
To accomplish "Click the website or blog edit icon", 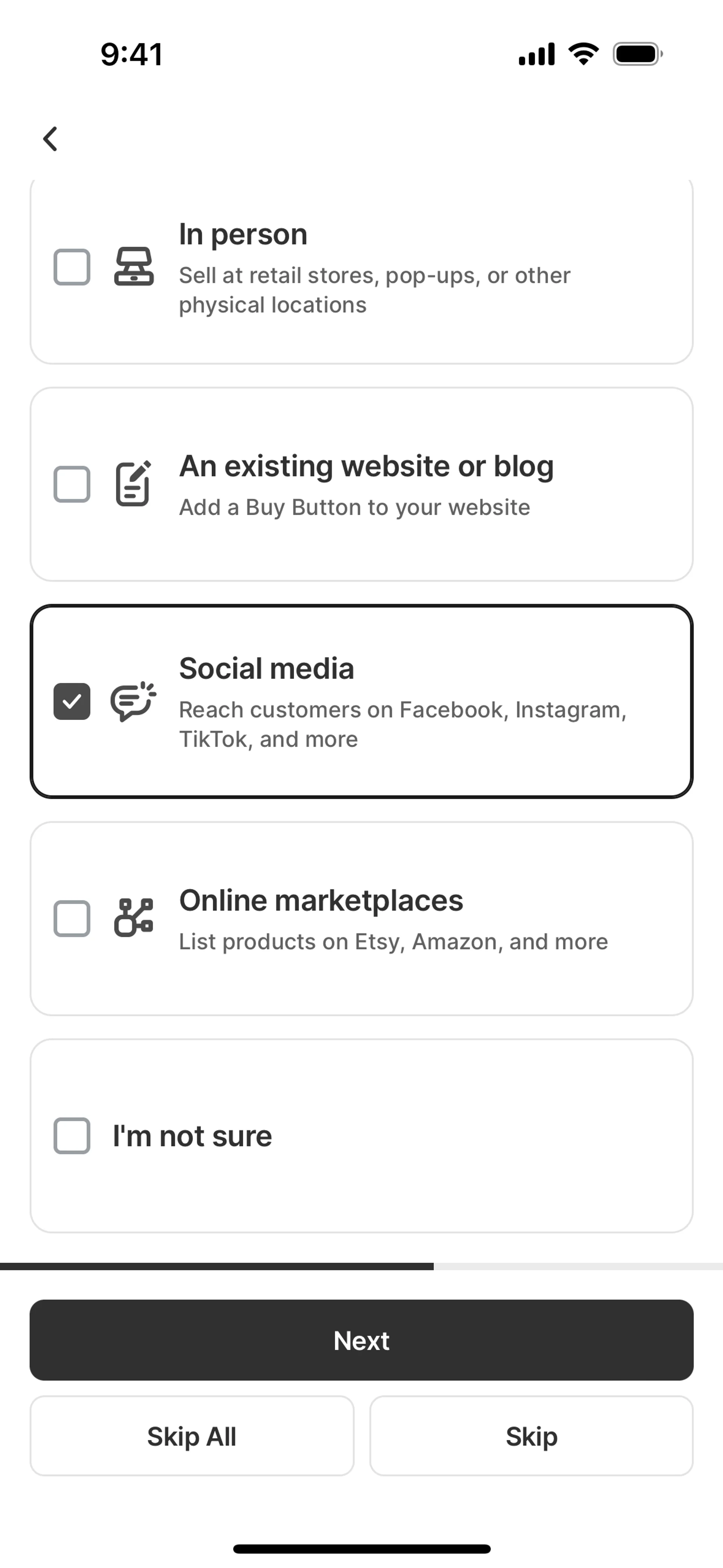I will 133,484.
